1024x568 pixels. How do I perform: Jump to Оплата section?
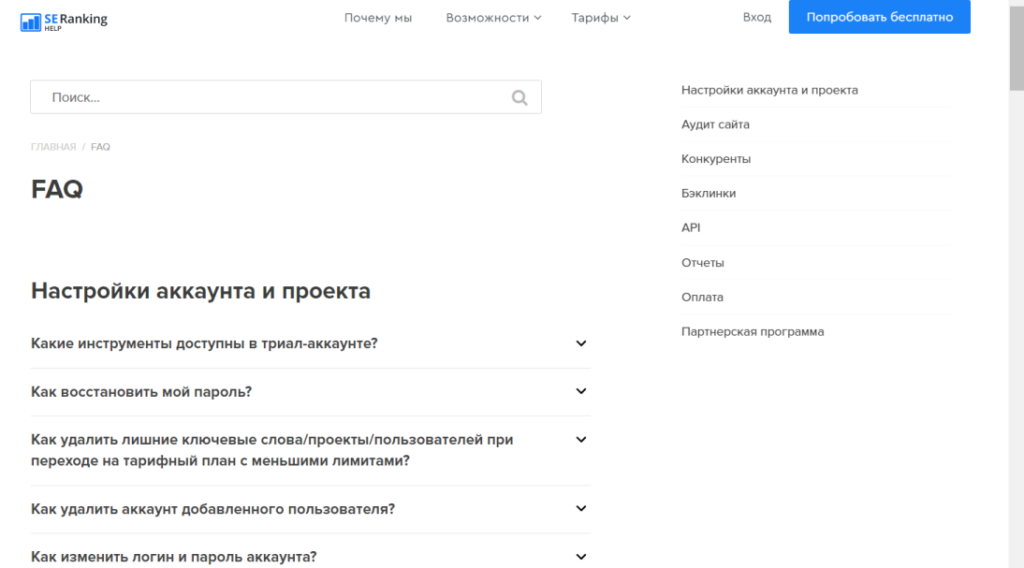click(x=702, y=297)
